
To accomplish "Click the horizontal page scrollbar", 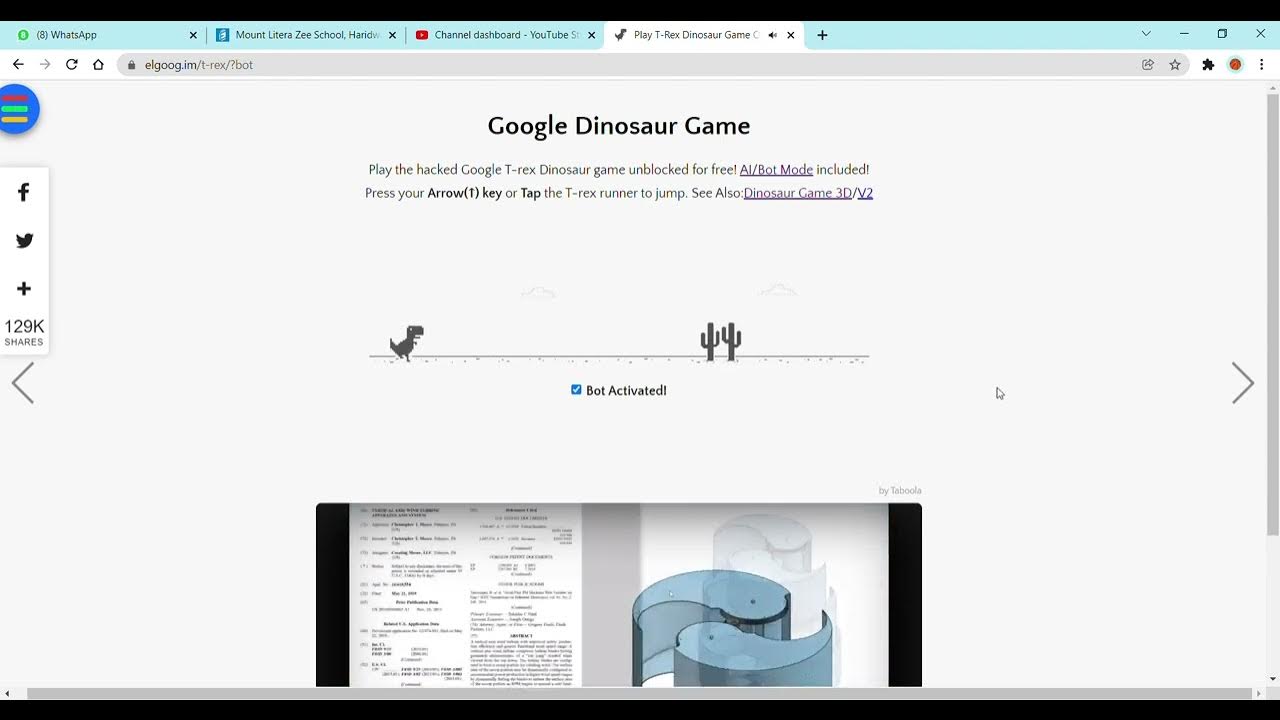I will coord(640,693).
